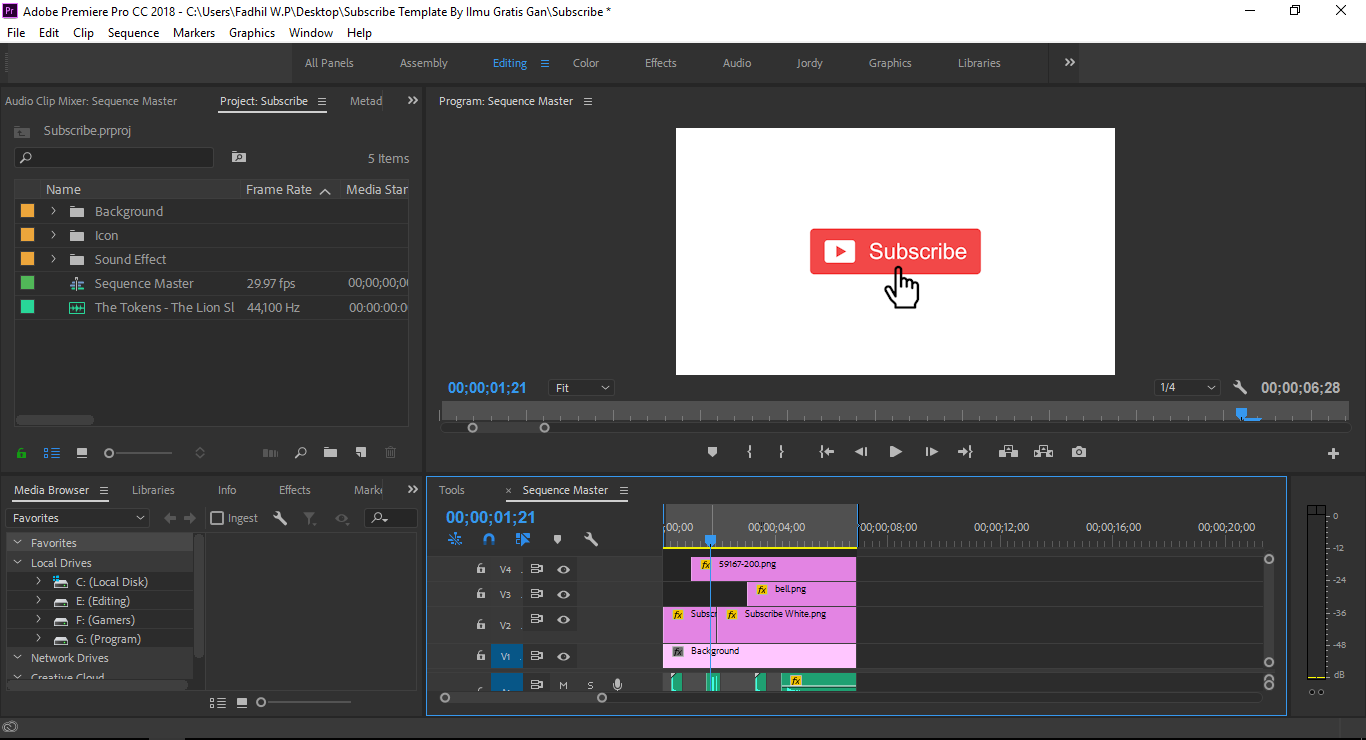1366x740 pixels.
Task: Open the Tools panel tab
Action: pyautogui.click(x=452, y=490)
